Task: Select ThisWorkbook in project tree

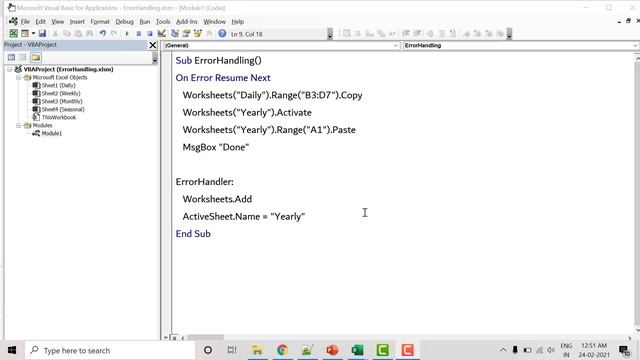Action: [59, 117]
